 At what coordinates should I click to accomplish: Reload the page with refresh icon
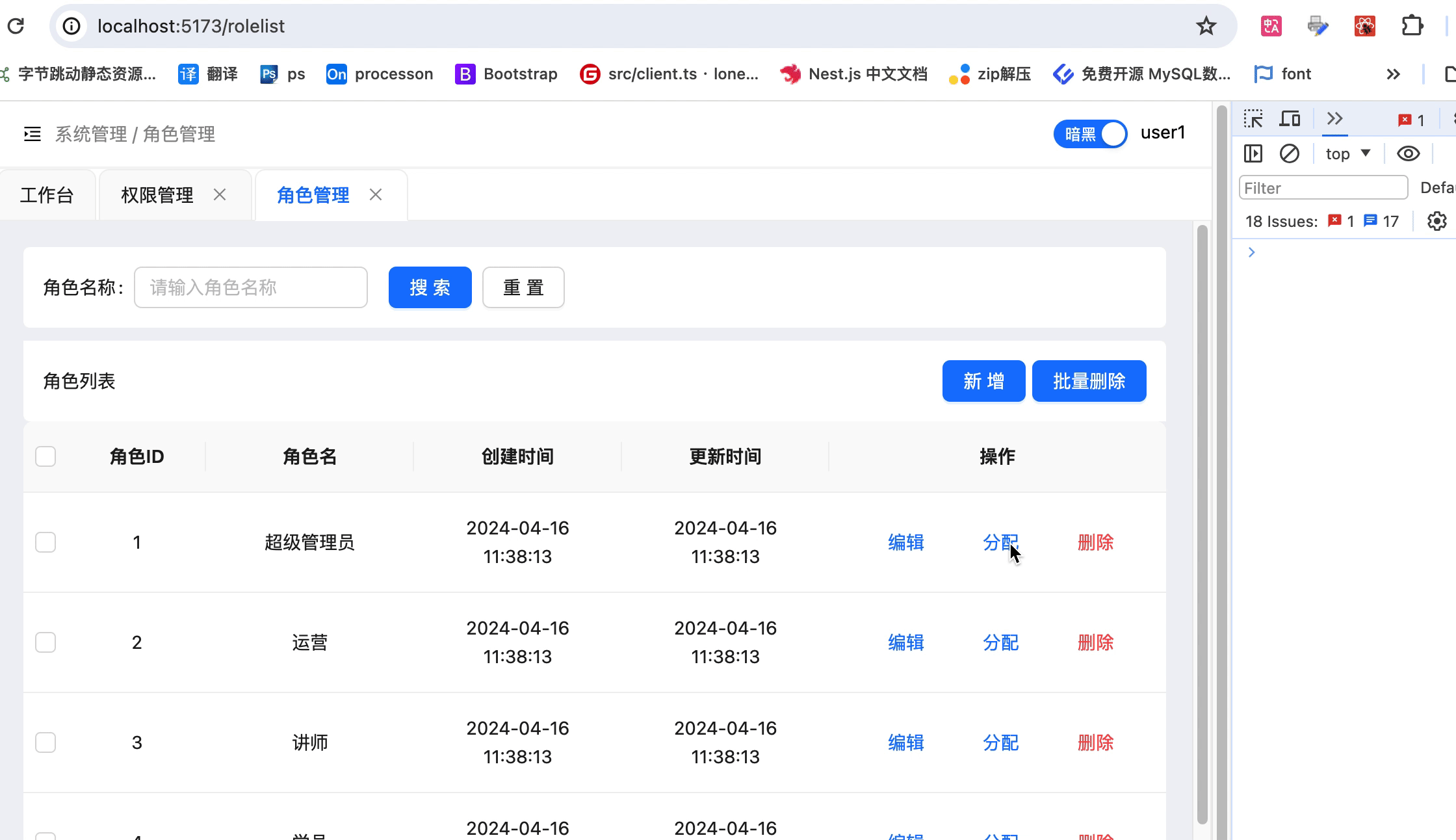point(16,26)
